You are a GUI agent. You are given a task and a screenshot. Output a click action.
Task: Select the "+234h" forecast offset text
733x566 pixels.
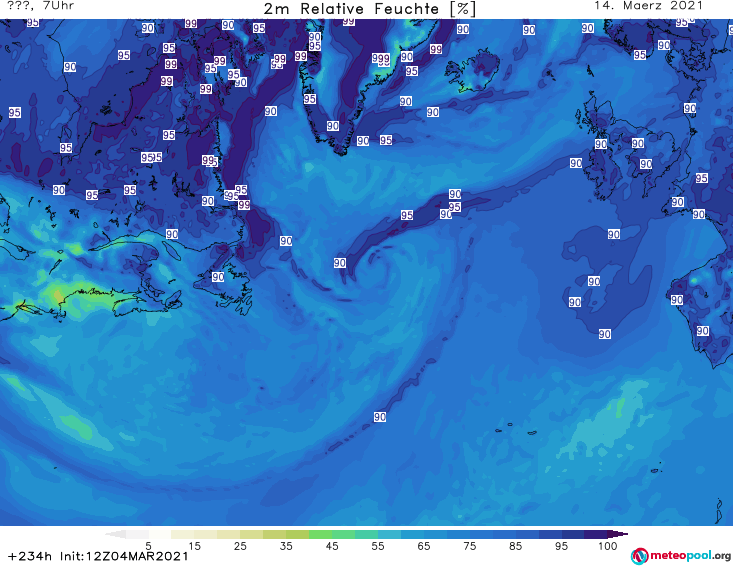coord(29,557)
